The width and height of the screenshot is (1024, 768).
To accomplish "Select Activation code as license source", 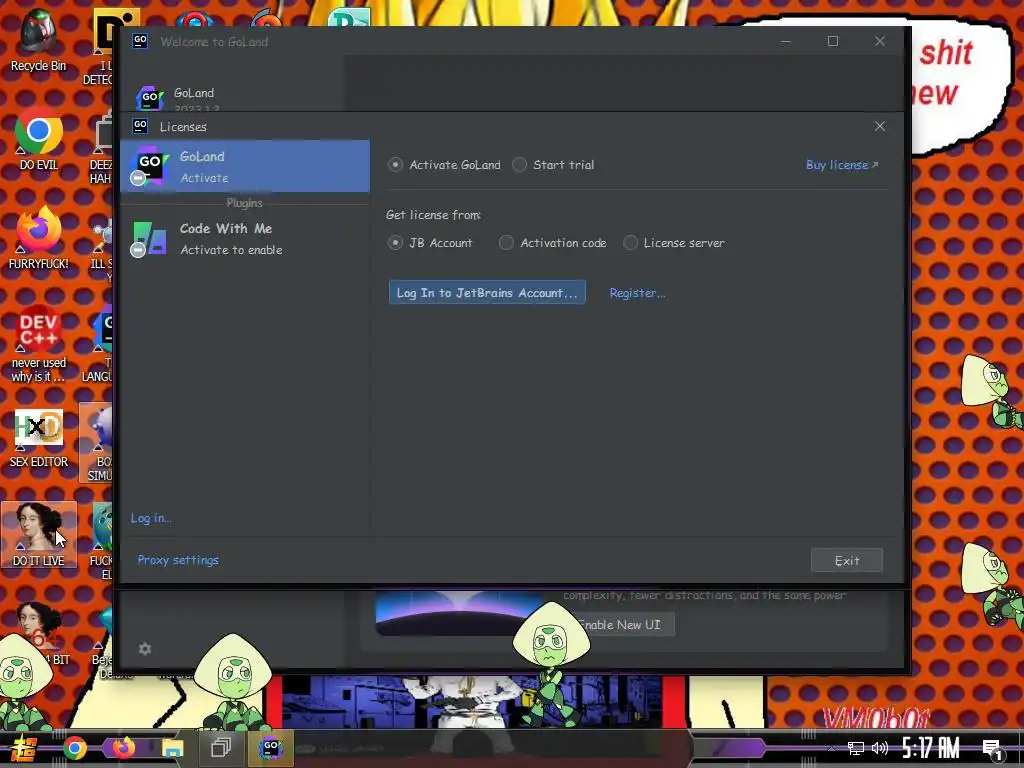I will pyautogui.click(x=553, y=243).
